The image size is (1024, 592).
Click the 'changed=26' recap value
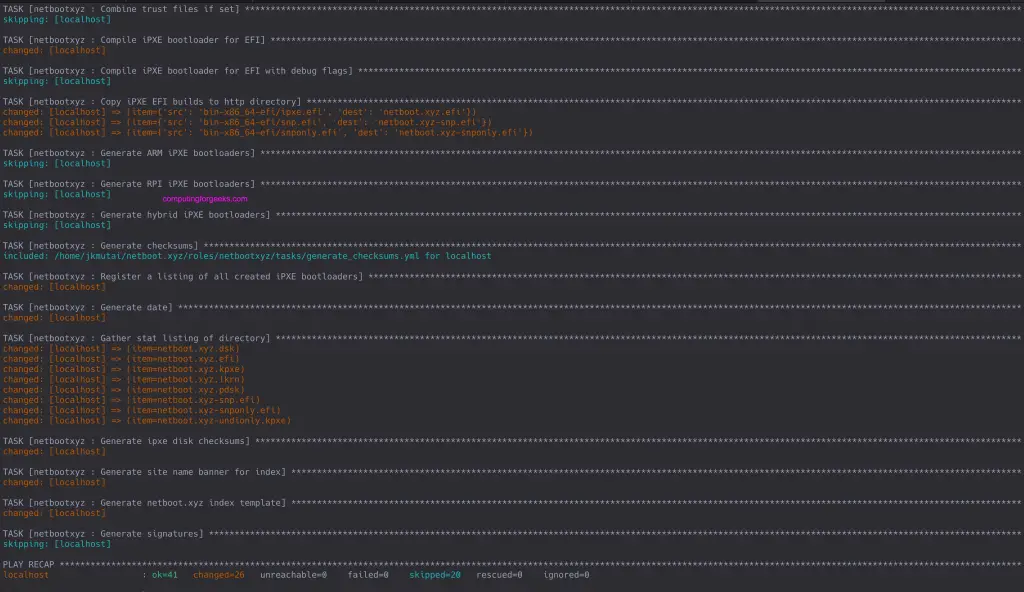219,575
